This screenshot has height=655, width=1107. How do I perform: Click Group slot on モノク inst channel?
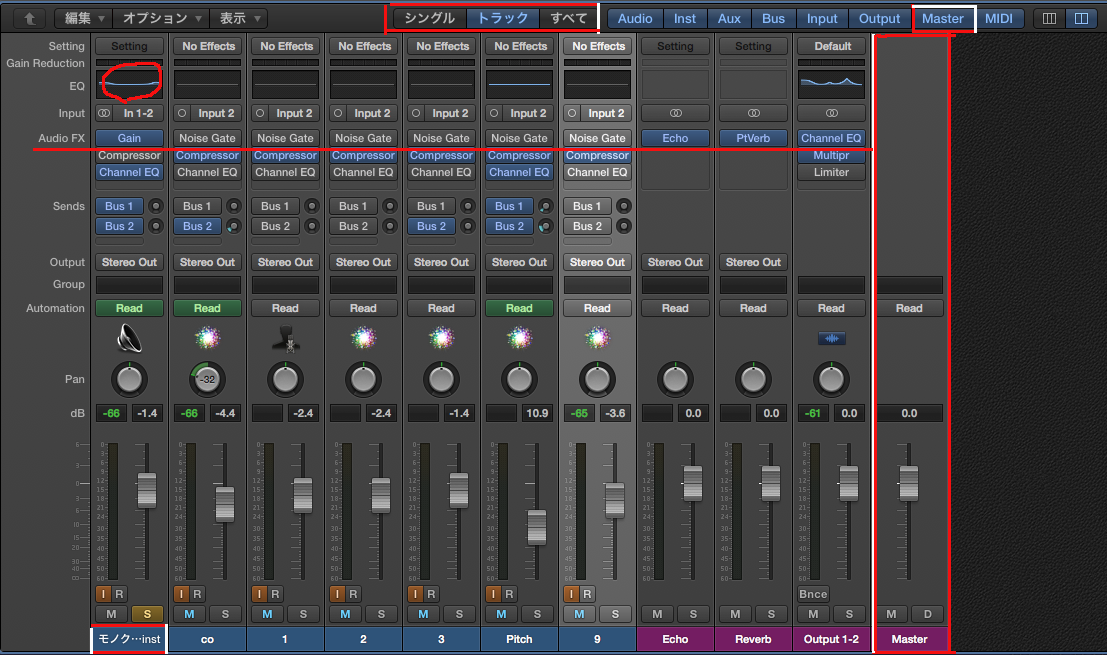(x=129, y=284)
